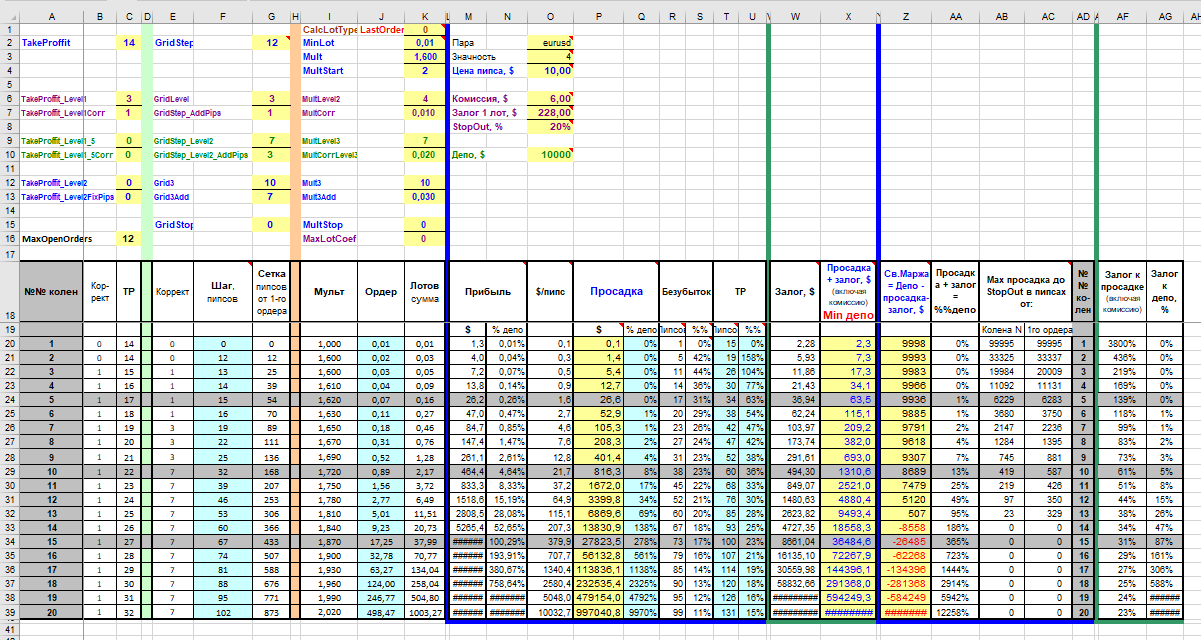The image size is (1201, 640).
Task: Click the 1го ордера subheader cell
Action: click(1048, 329)
